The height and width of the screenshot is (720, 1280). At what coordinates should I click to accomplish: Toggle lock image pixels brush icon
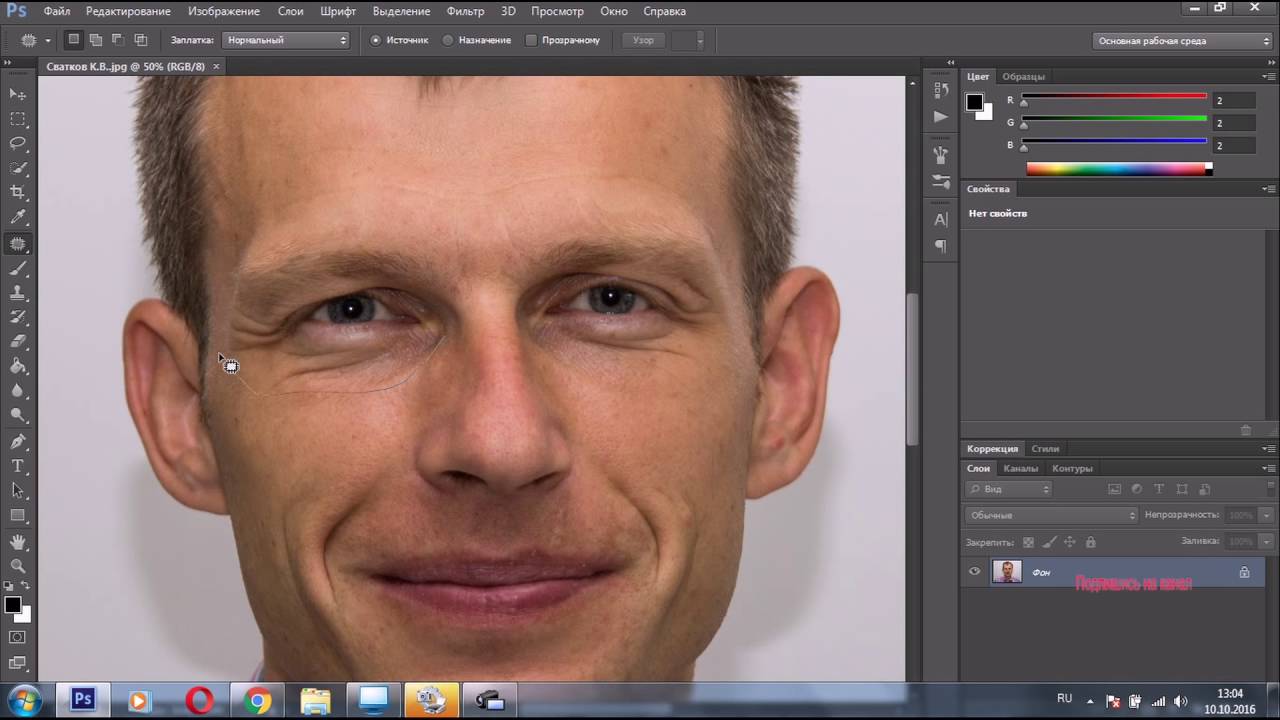pyautogui.click(x=1049, y=542)
